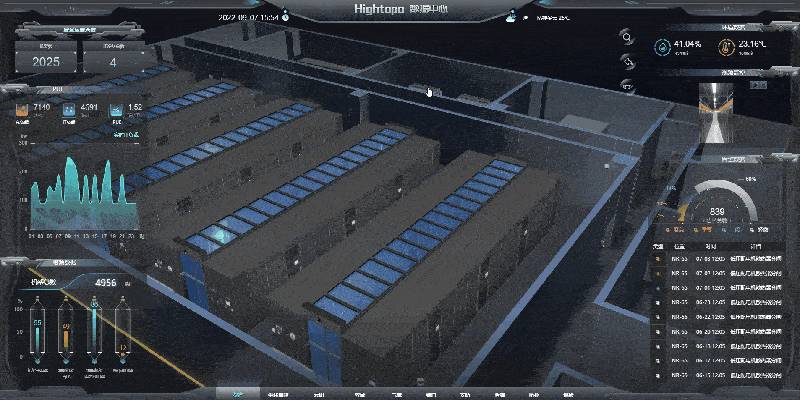Screen dimensions: 800x400
Task: Click the 4956 cabinet count value
Action: 106,283
